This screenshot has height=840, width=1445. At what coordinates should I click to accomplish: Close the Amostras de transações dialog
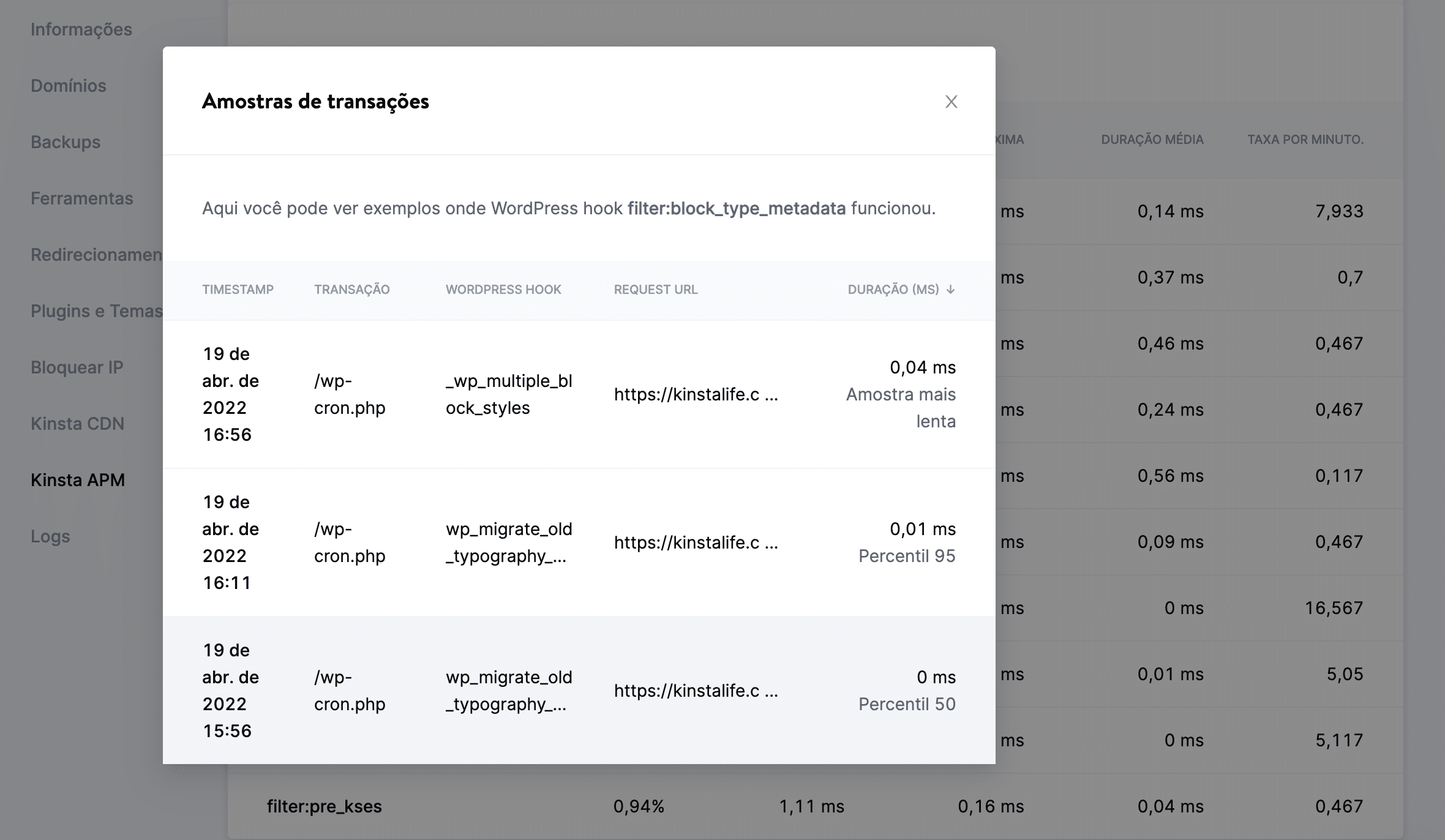[951, 102]
